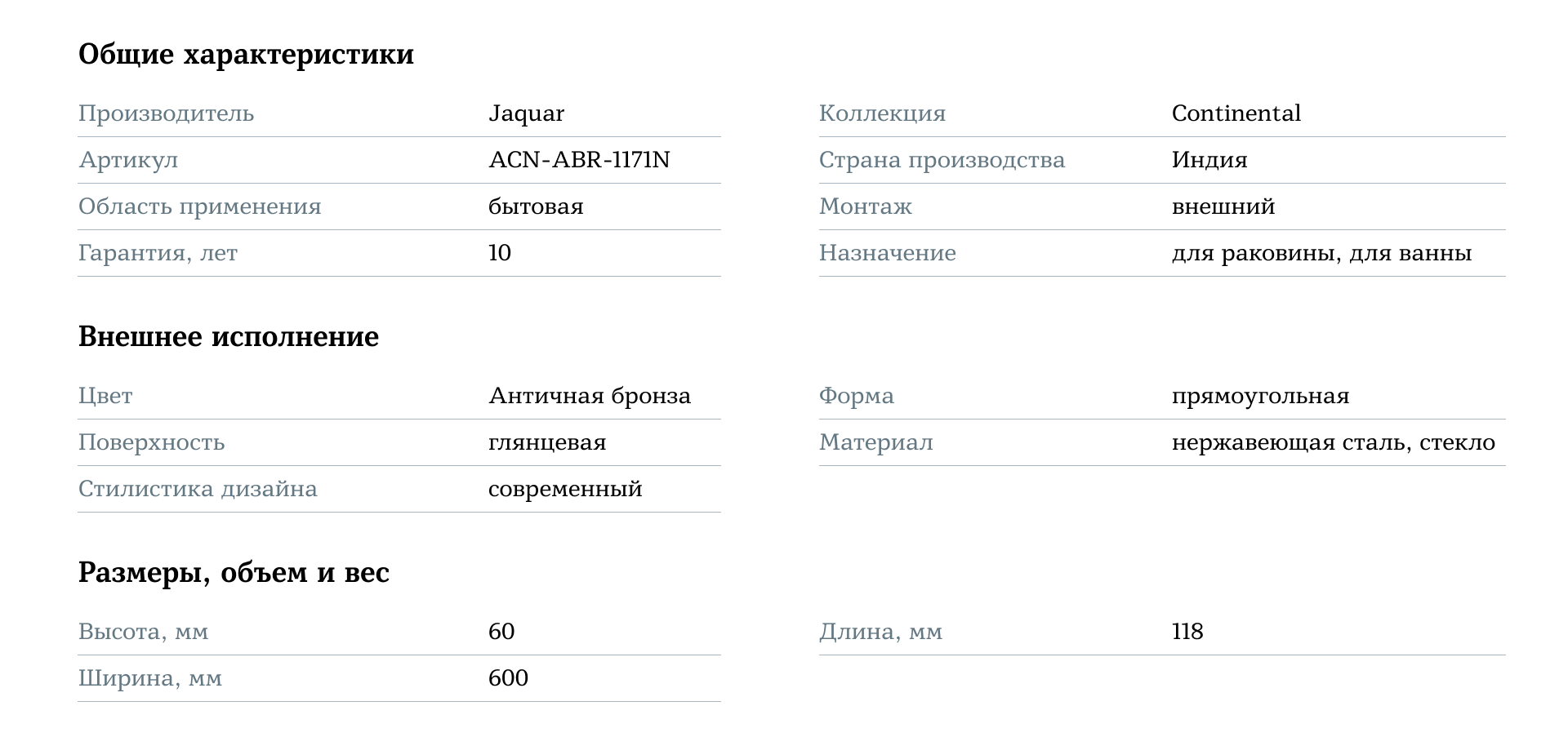Image resolution: width=1568 pixels, height=737 pixels.
Task: Click the "Страна производства" label
Action: coord(942,160)
